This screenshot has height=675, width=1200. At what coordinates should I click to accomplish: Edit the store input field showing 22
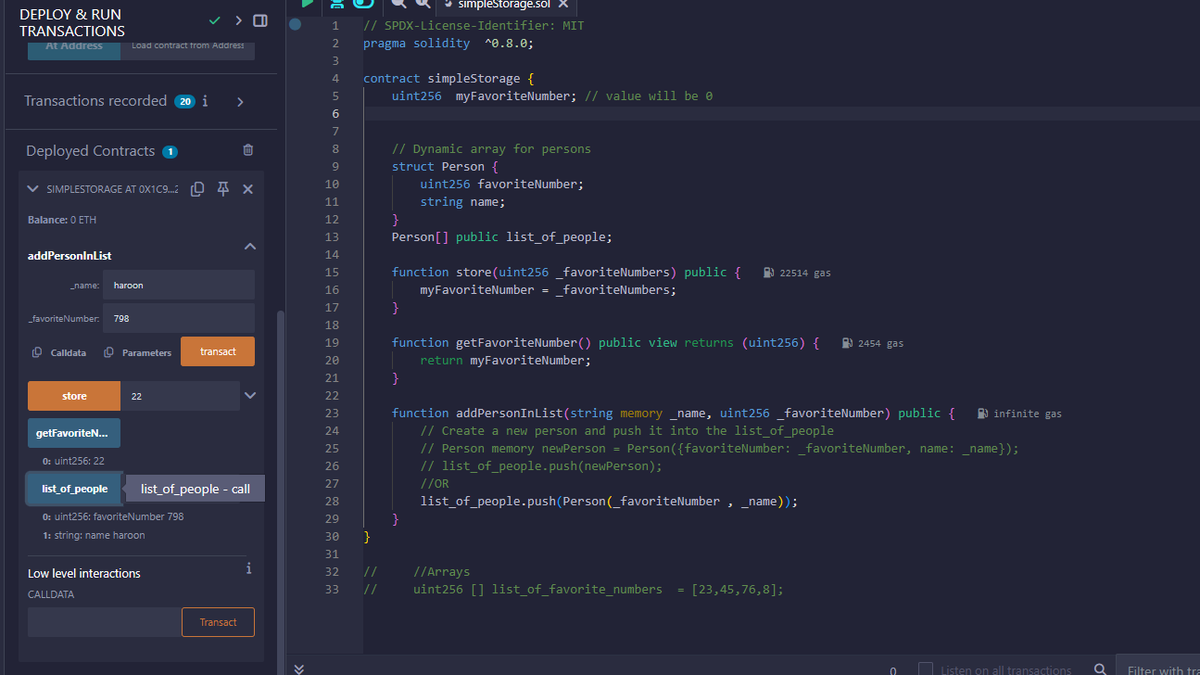(x=180, y=396)
